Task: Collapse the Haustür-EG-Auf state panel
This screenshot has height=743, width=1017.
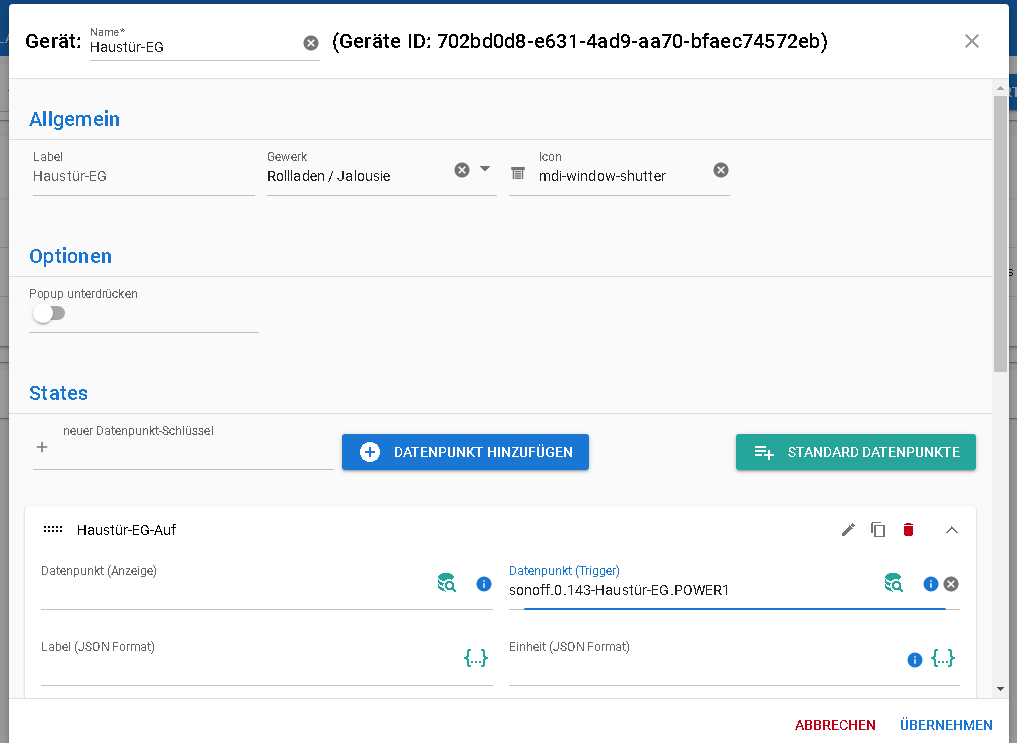Action: (x=952, y=530)
